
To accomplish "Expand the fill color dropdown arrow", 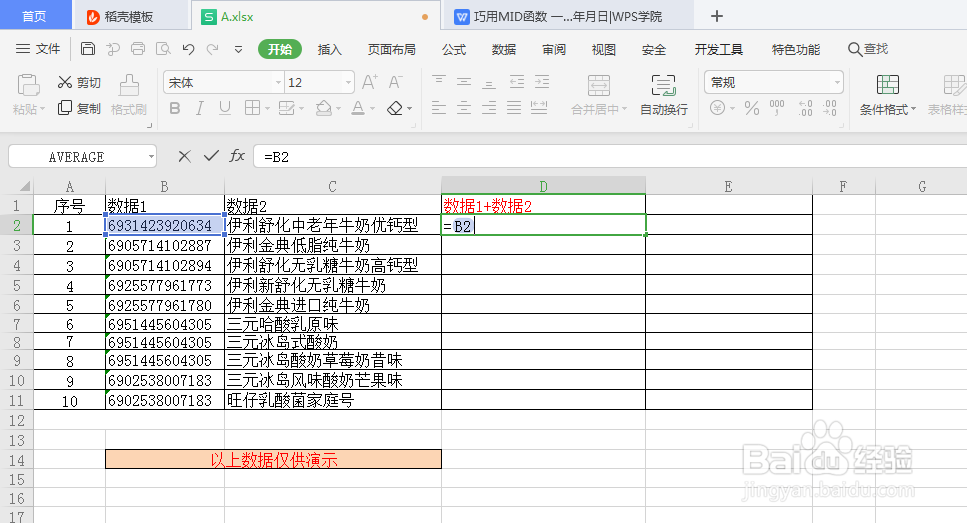I will click(x=339, y=109).
